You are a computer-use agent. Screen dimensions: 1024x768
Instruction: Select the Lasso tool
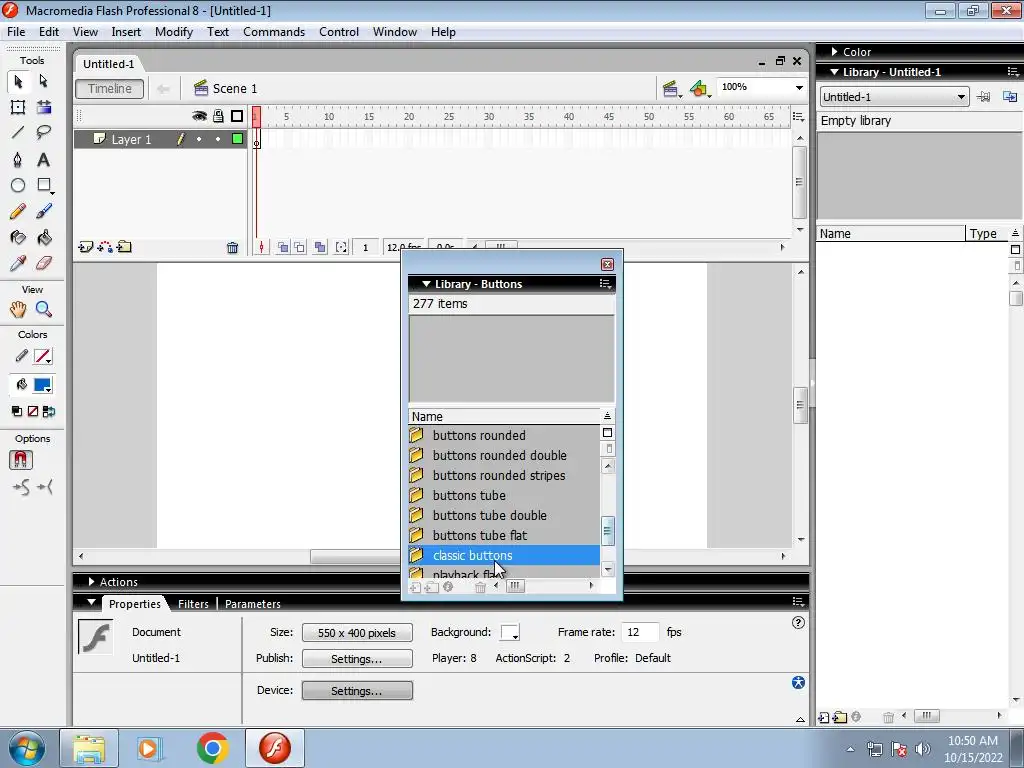44,133
